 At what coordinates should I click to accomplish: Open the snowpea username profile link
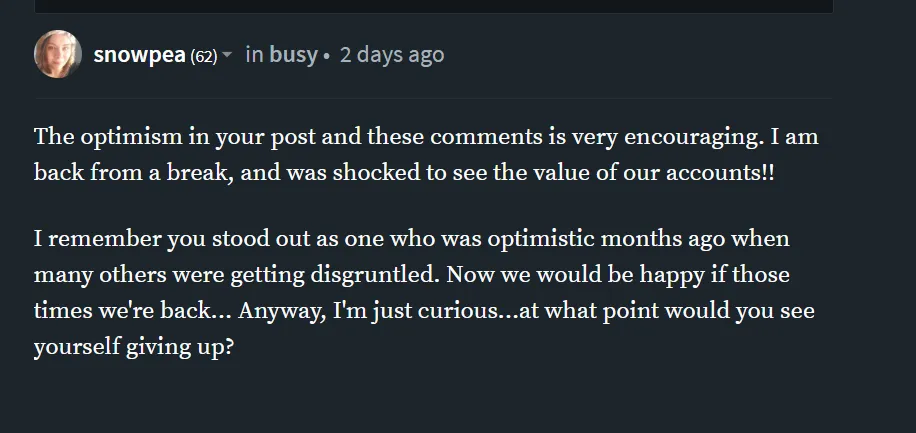click(x=139, y=55)
